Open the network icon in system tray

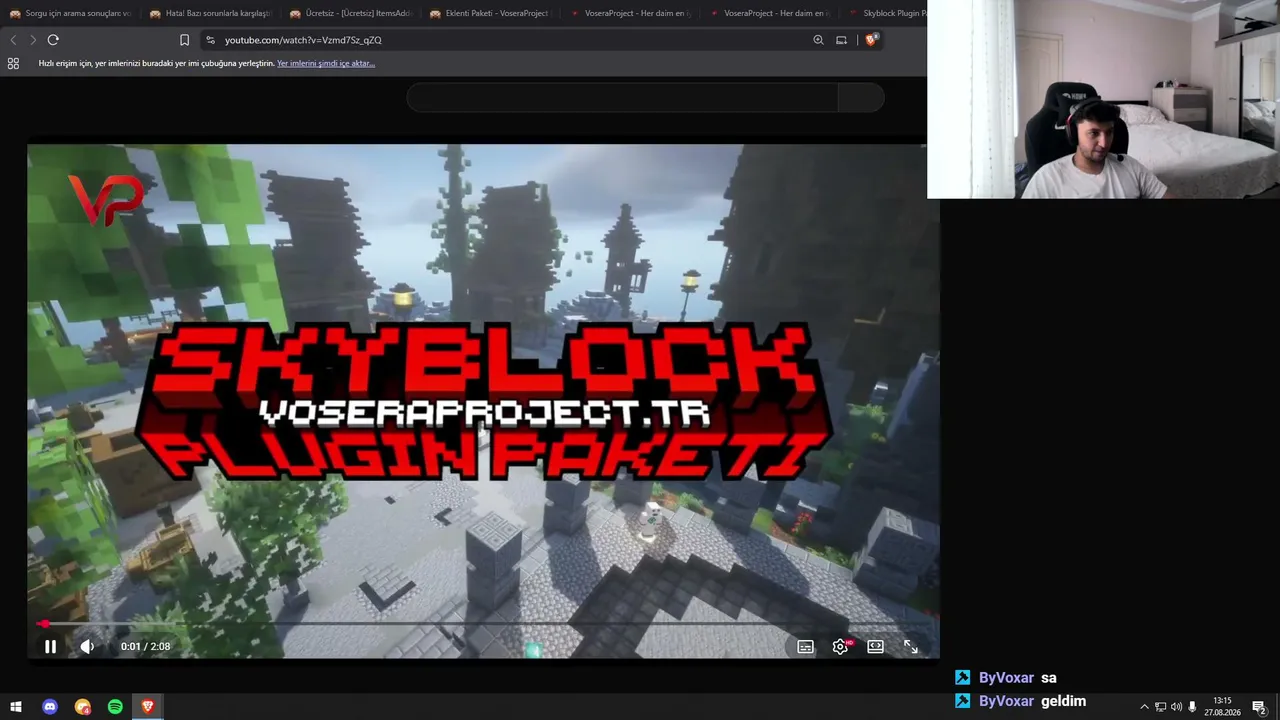pyautogui.click(x=1160, y=707)
